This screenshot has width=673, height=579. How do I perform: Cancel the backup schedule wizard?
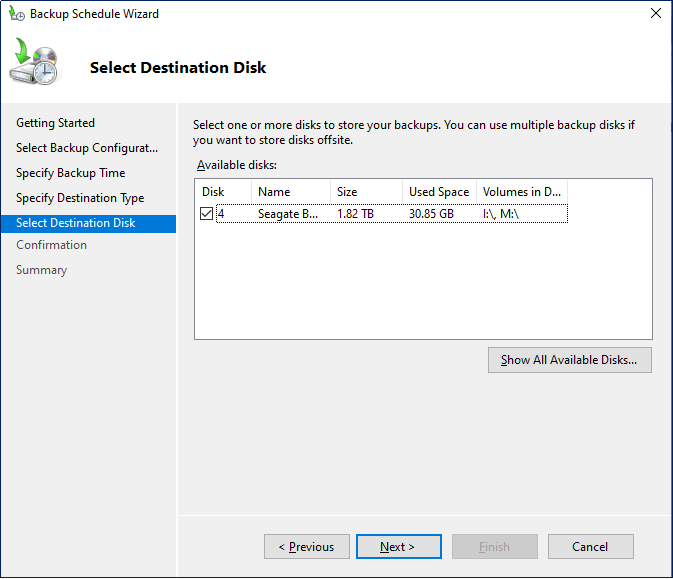590,547
